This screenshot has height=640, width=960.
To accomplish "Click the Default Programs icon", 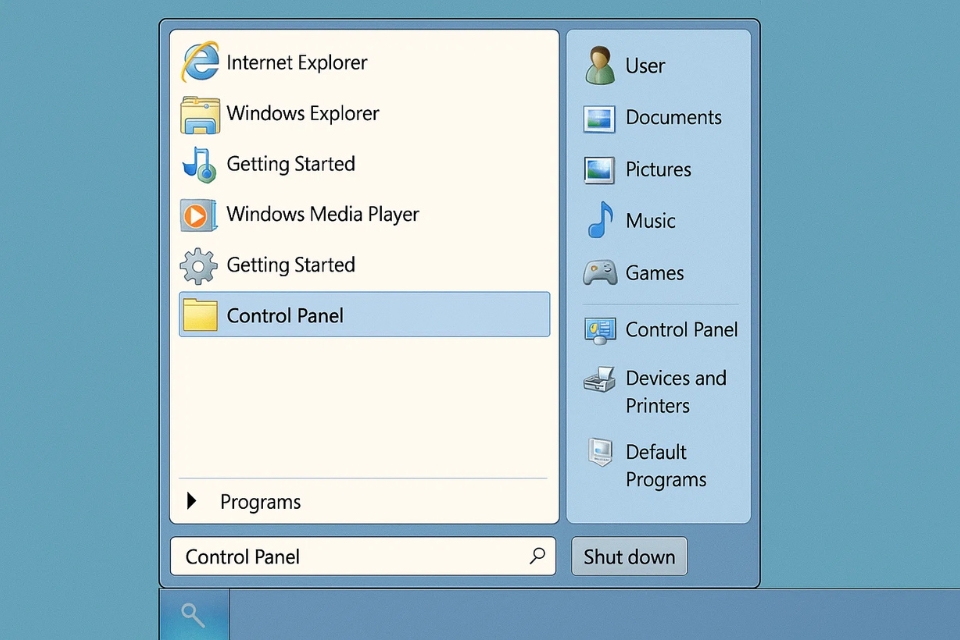I will click(600, 453).
